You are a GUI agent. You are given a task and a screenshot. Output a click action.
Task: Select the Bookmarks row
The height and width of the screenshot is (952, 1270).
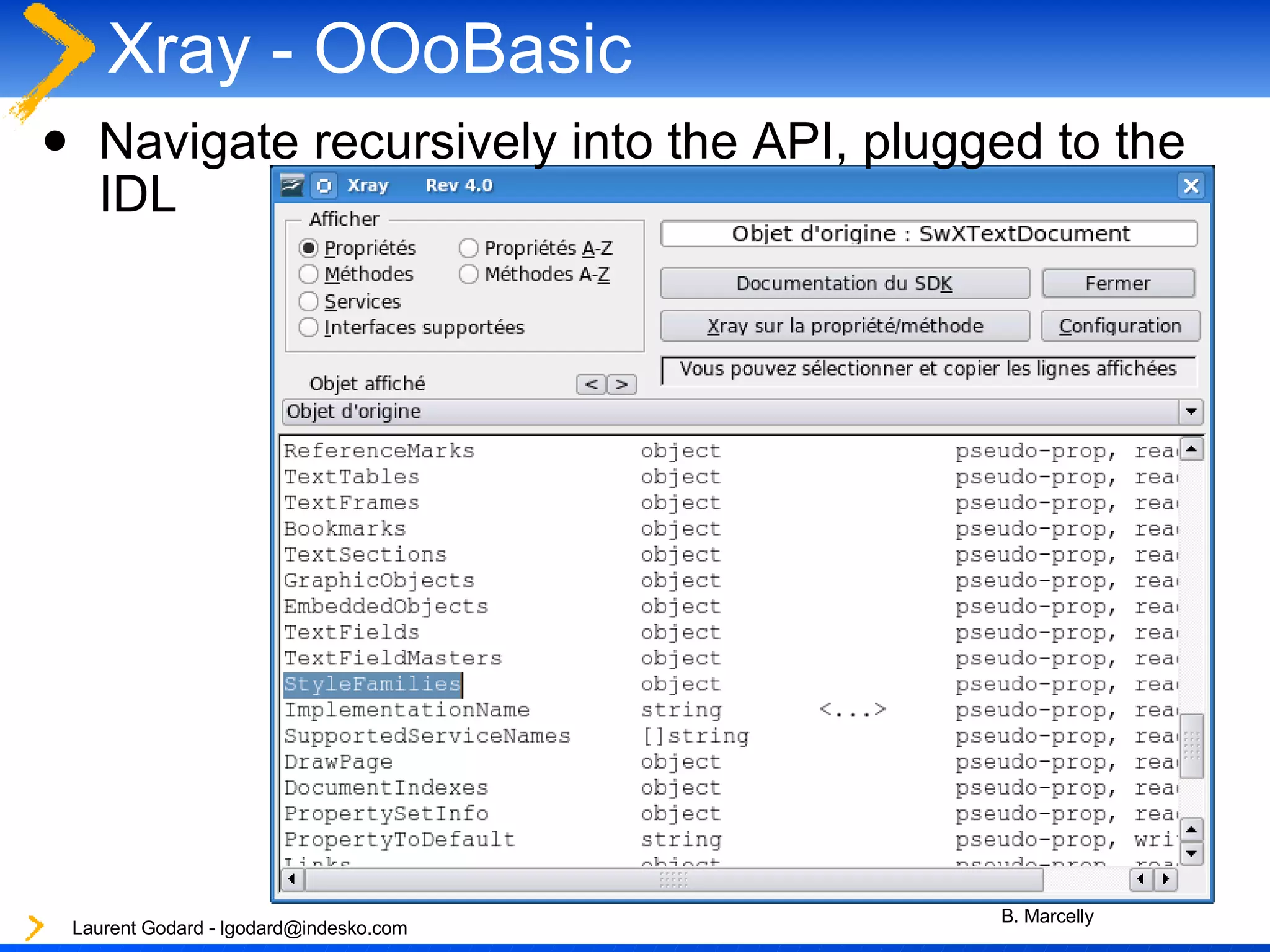tap(730, 529)
